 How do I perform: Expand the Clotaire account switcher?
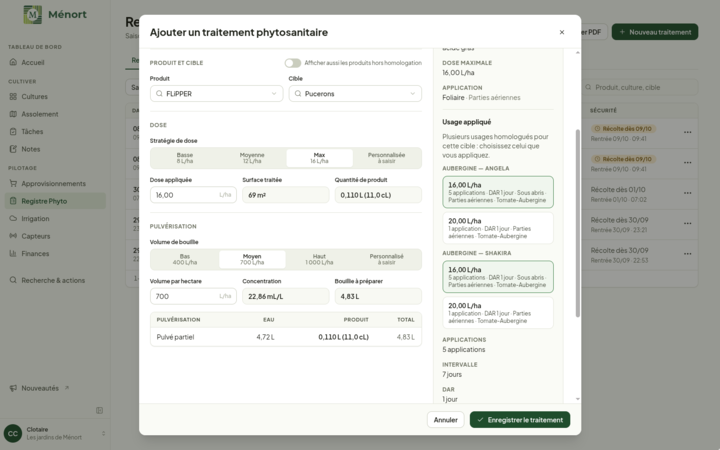pos(103,433)
